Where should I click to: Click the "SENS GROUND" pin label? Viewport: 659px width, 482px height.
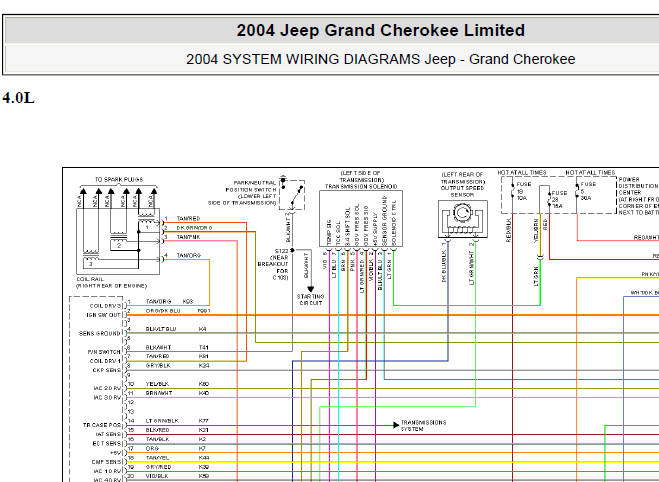100,334
